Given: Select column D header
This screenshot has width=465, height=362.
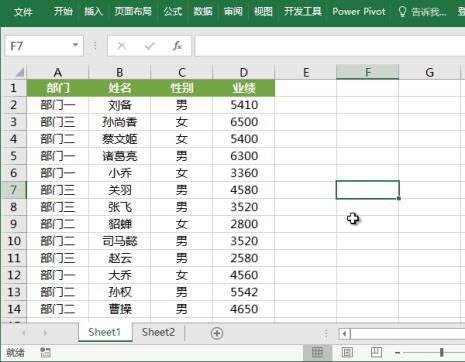Looking at the screenshot, I should pos(244,72).
